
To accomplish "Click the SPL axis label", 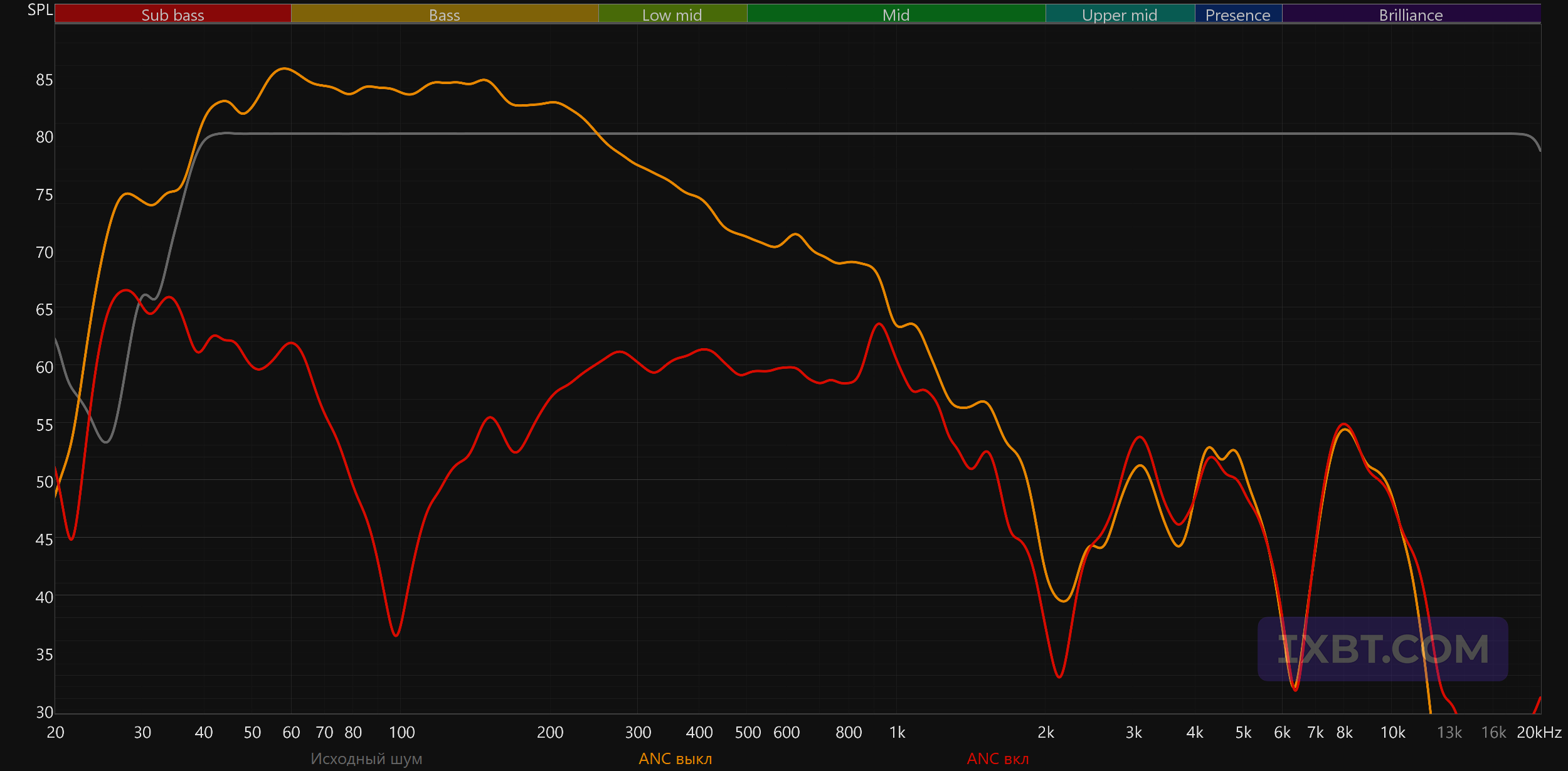I will pos(40,10).
